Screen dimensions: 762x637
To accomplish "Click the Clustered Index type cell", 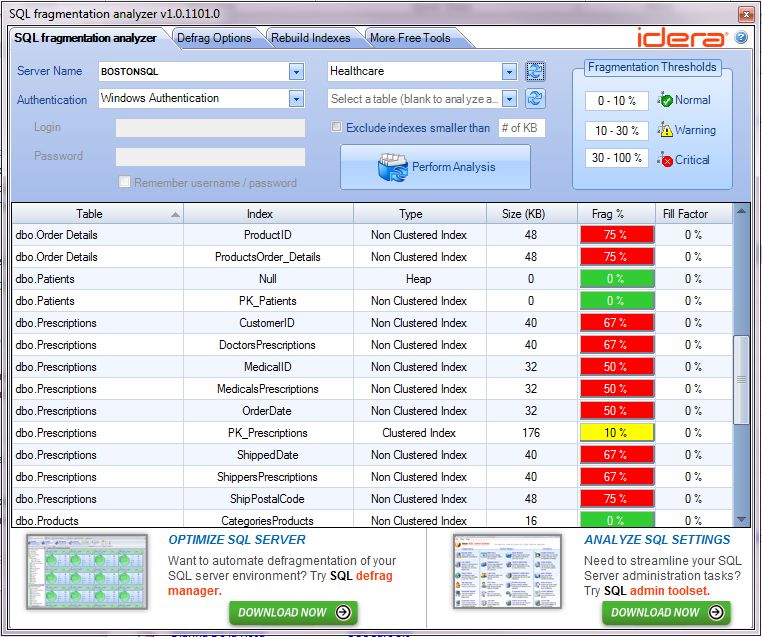I will [x=420, y=433].
